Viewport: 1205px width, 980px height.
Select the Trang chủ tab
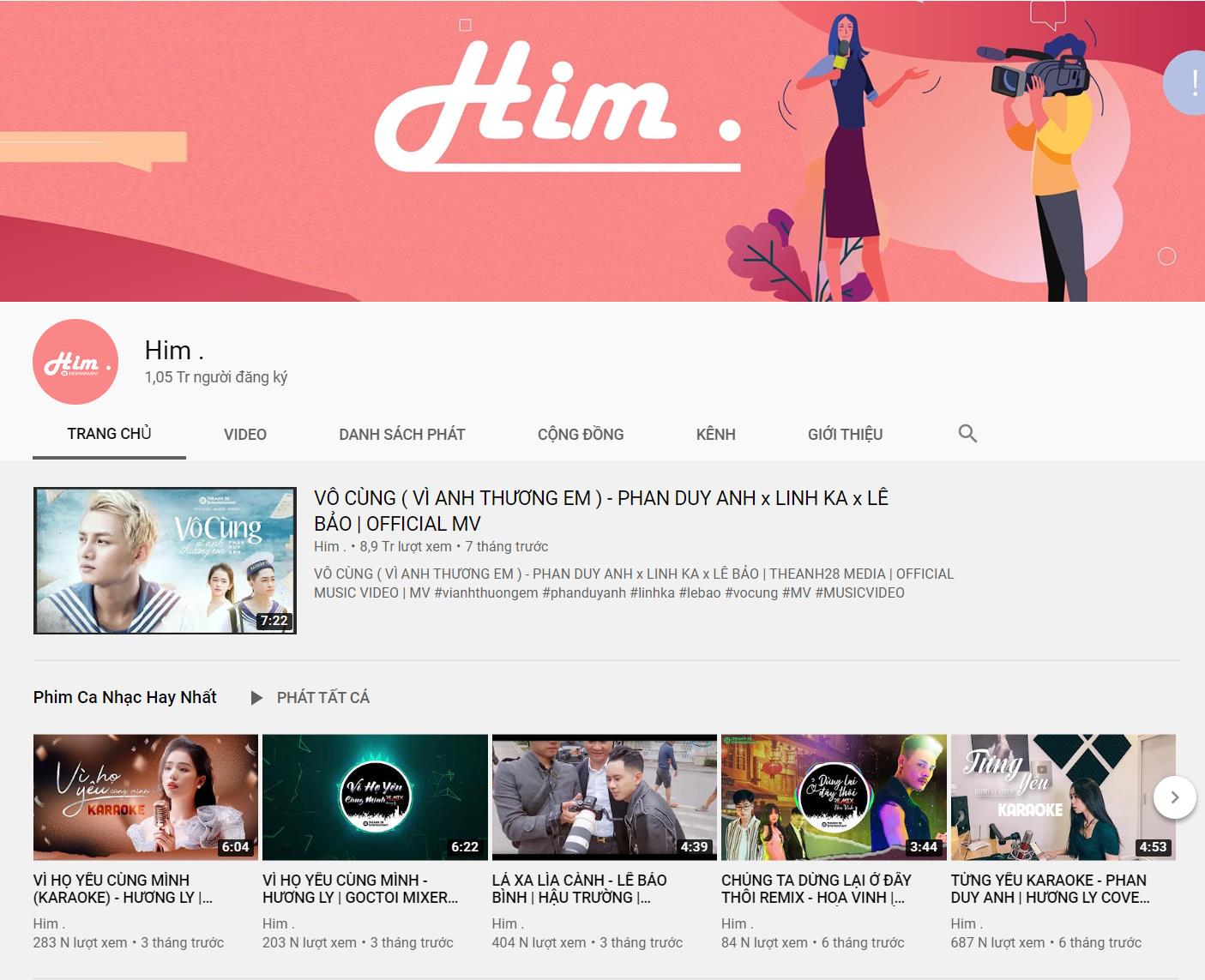coord(109,434)
